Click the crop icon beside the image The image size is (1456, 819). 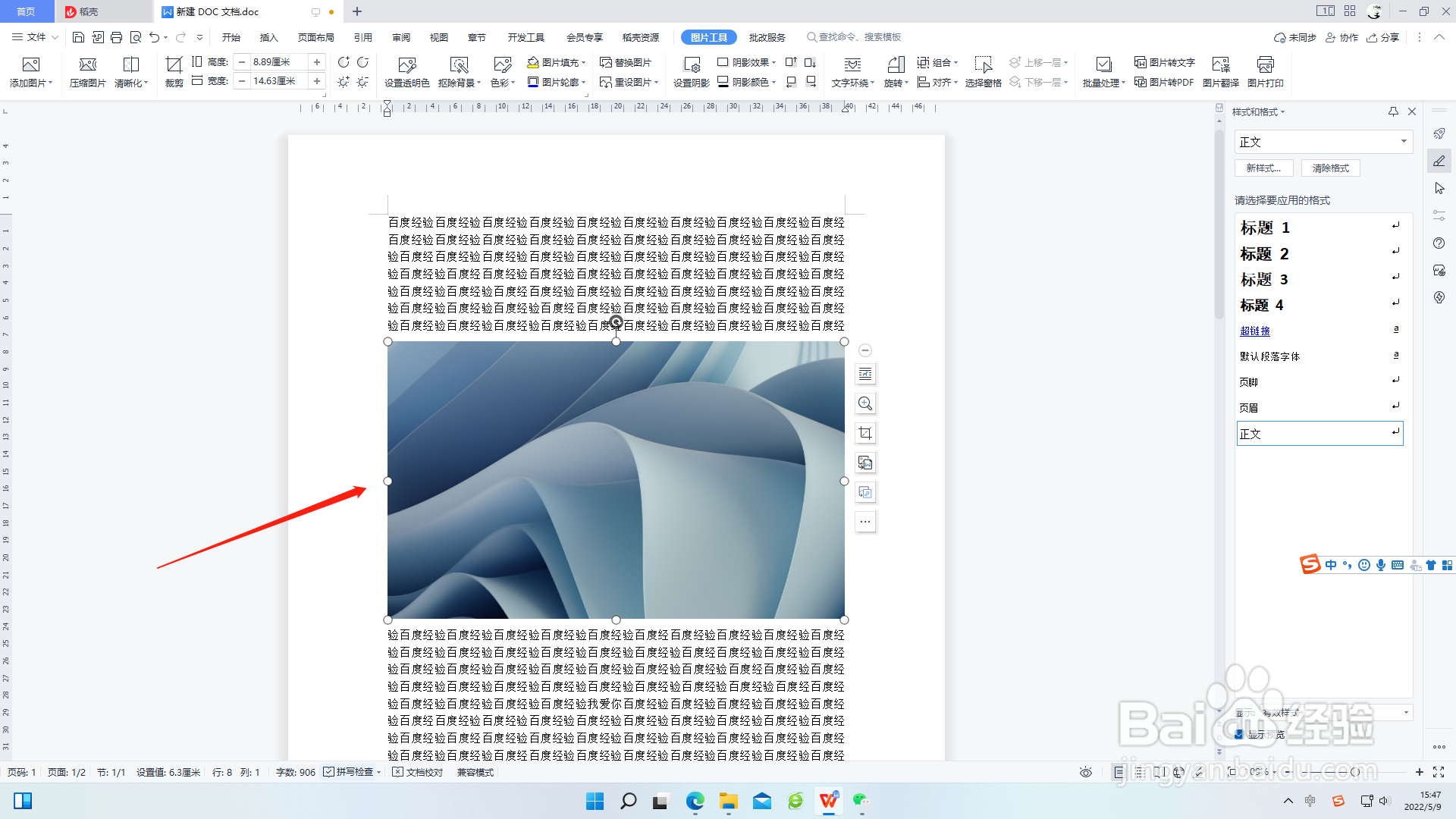[865, 433]
